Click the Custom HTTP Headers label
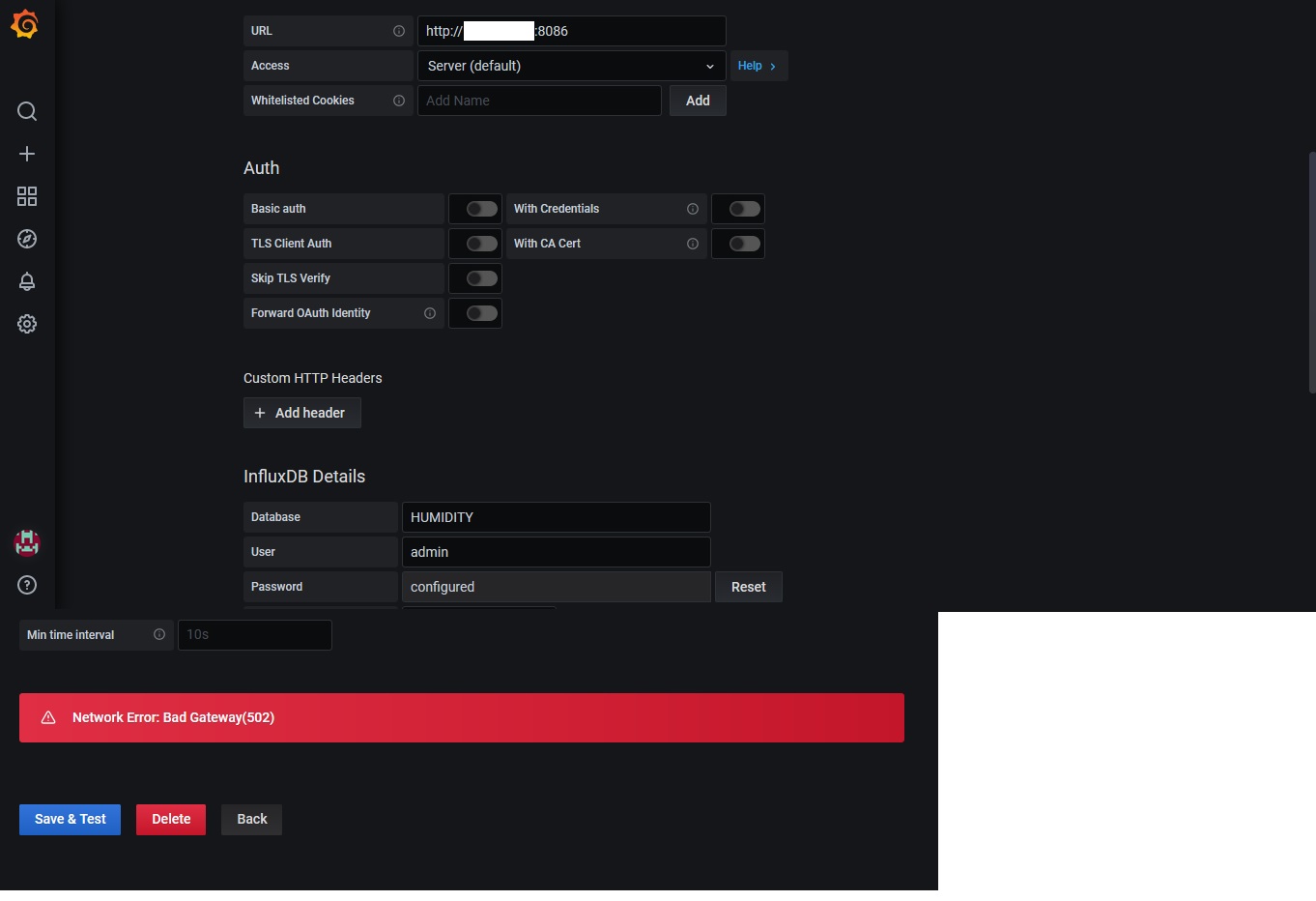The width and height of the screenshot is (1316, 901). pos(313,378)
